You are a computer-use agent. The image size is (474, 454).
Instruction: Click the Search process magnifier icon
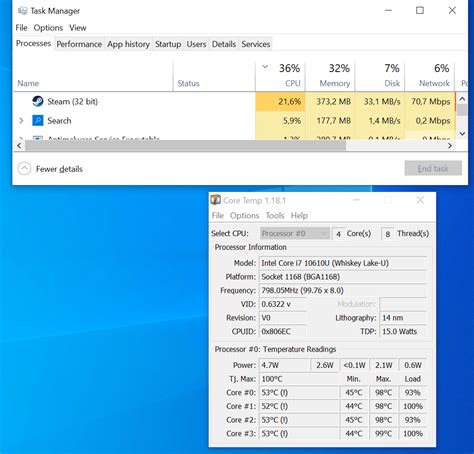click(38, 120)
